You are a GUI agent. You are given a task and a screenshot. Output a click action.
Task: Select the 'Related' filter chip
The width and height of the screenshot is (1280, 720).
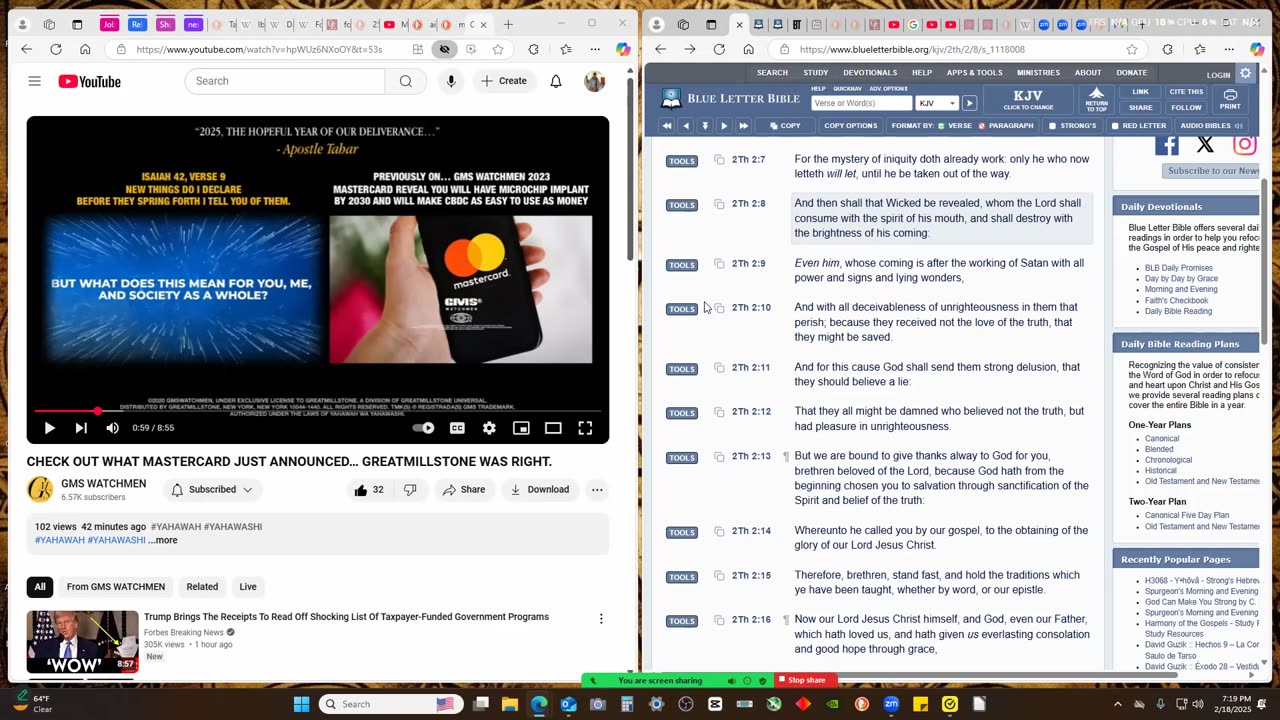[202, 587]
